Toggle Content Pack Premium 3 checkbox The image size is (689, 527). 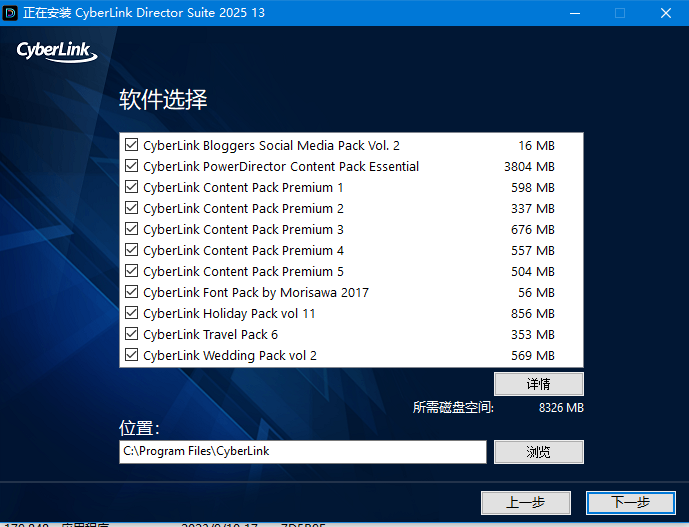(x=131, y=229)
